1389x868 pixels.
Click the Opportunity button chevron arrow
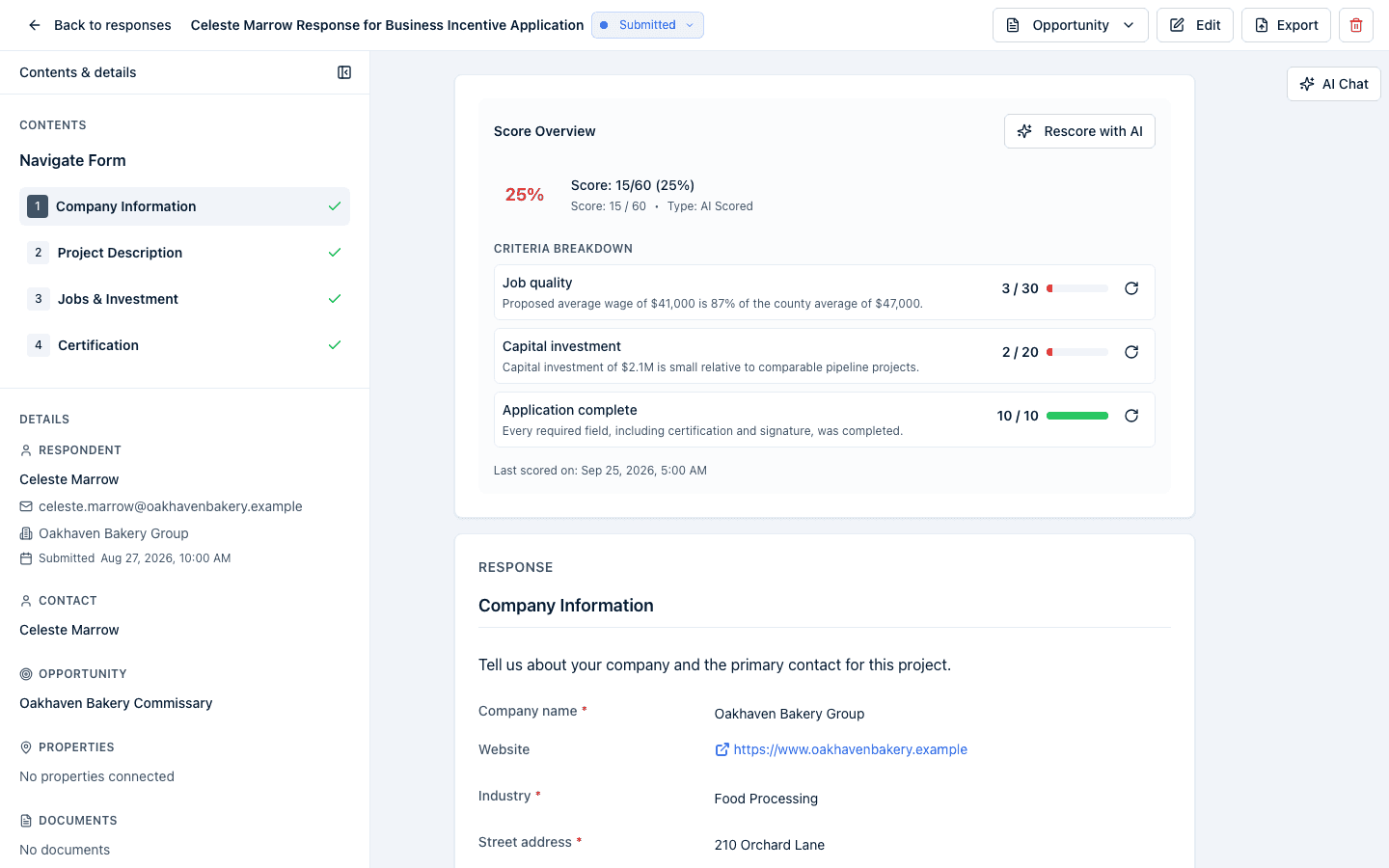click(x=1129, y=25)
